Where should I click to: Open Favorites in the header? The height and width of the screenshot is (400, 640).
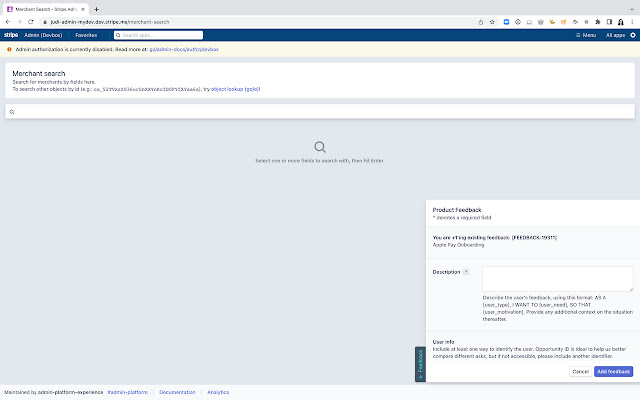[x=86, y=35]
